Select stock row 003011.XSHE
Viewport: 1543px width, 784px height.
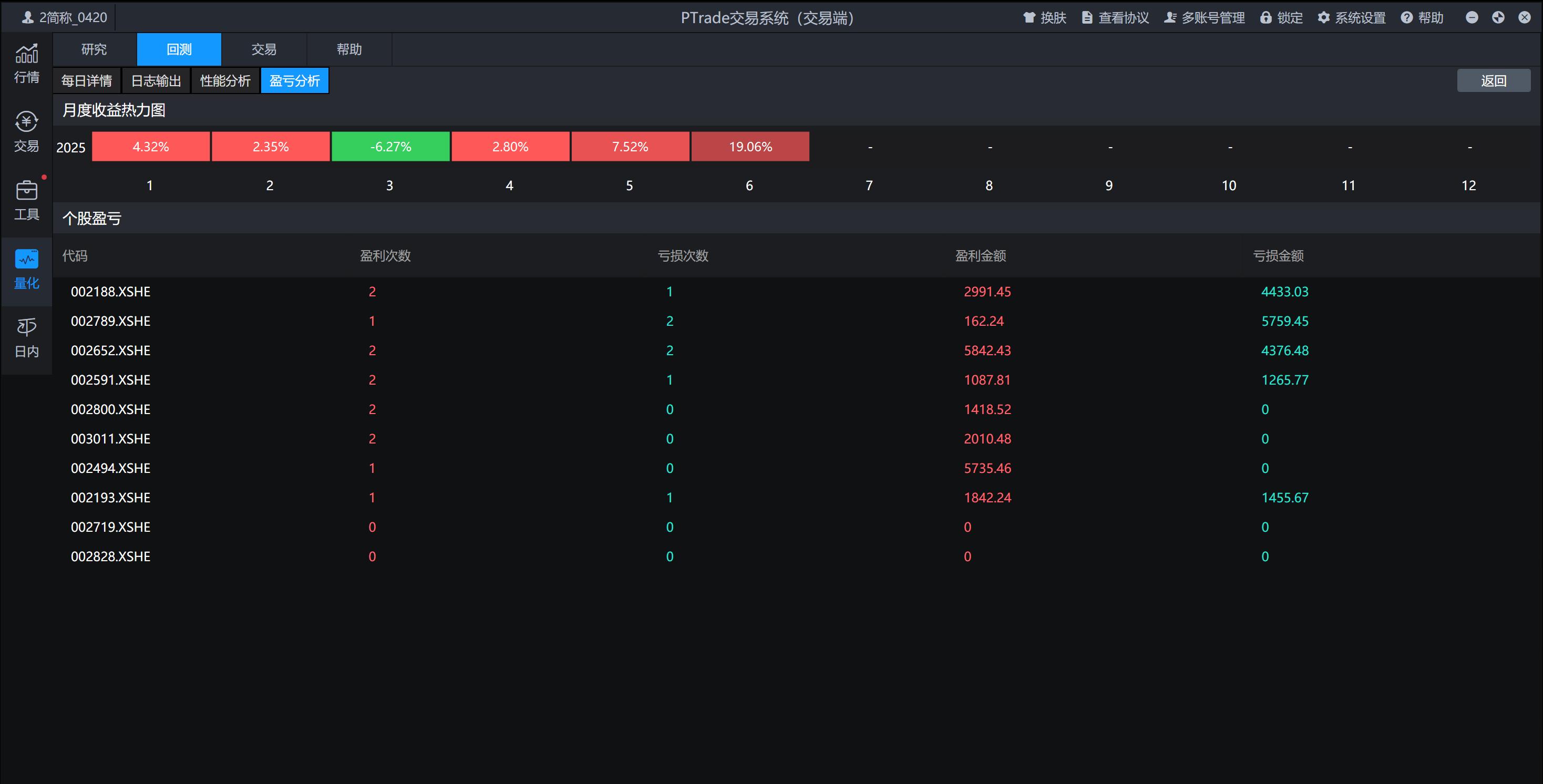(x=797, y=438)
